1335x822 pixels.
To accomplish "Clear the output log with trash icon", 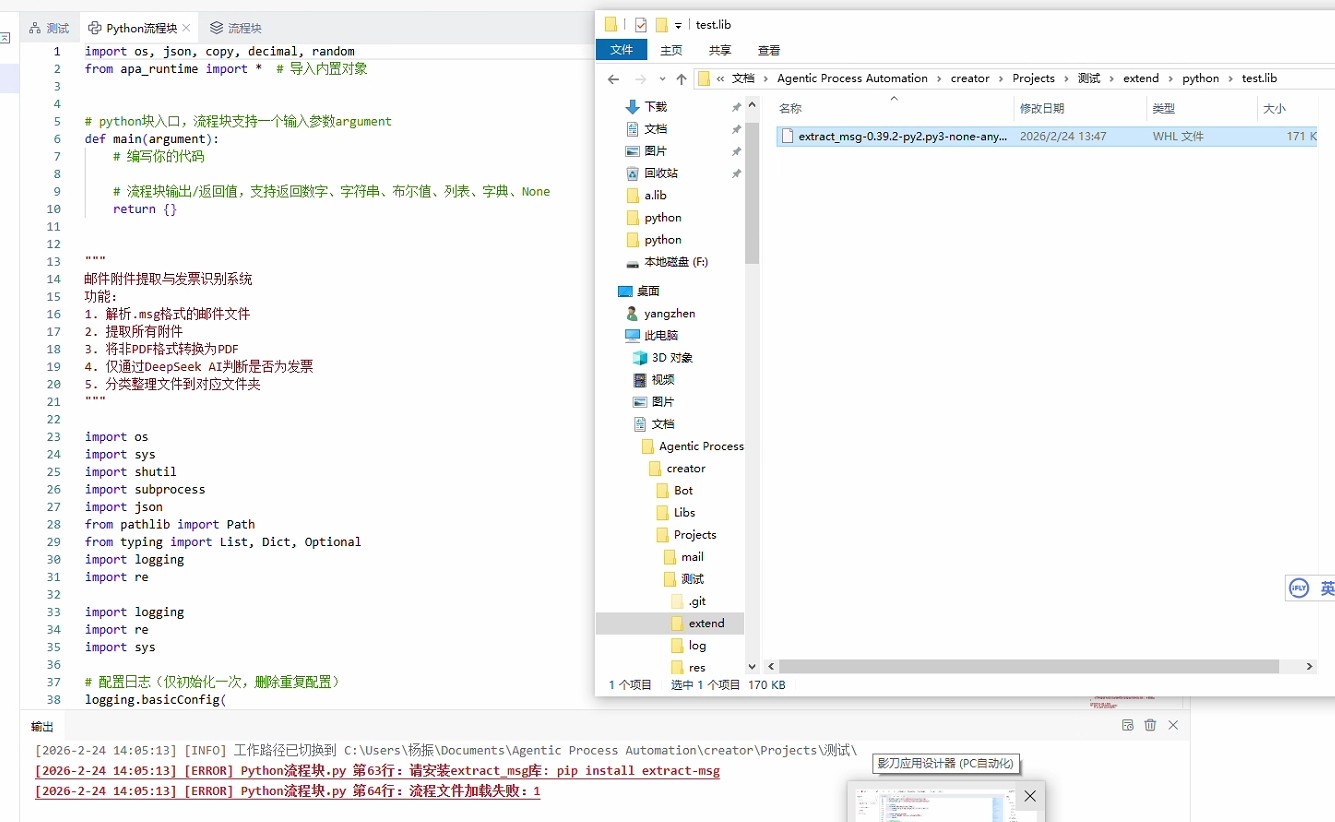I will pyautogui.click(x=1150, y=725).
